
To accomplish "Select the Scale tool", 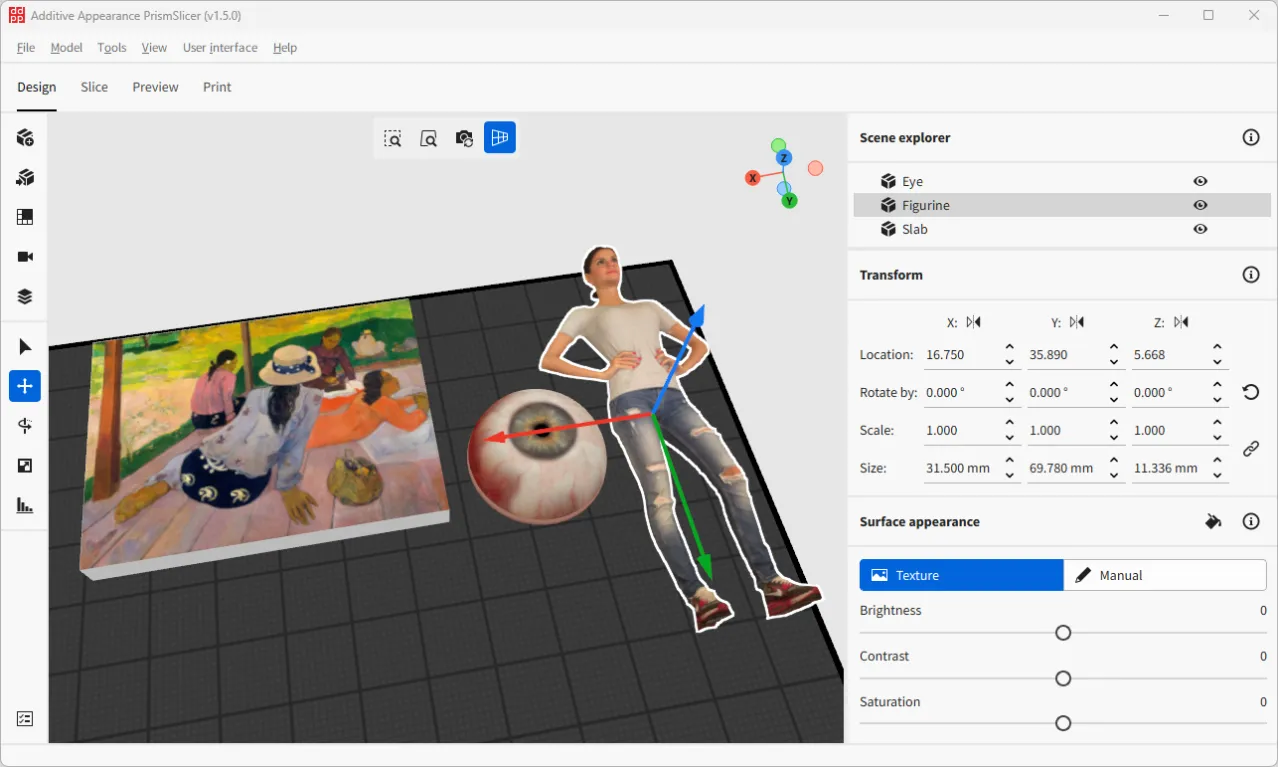I will pyautogui.click(x=24, y=466).
